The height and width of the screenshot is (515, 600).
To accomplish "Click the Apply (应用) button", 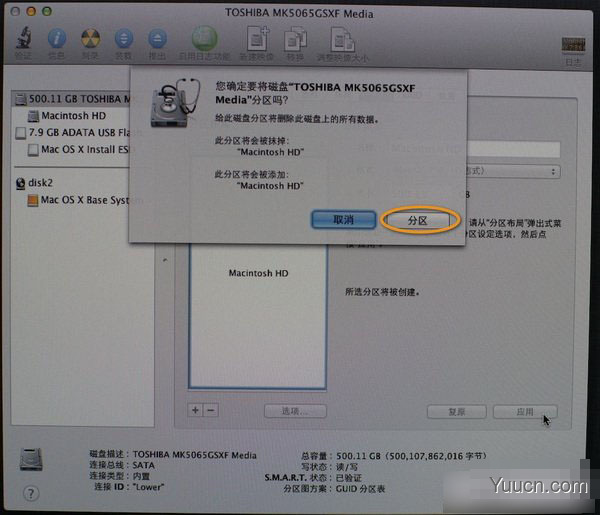I will (525, 412).
